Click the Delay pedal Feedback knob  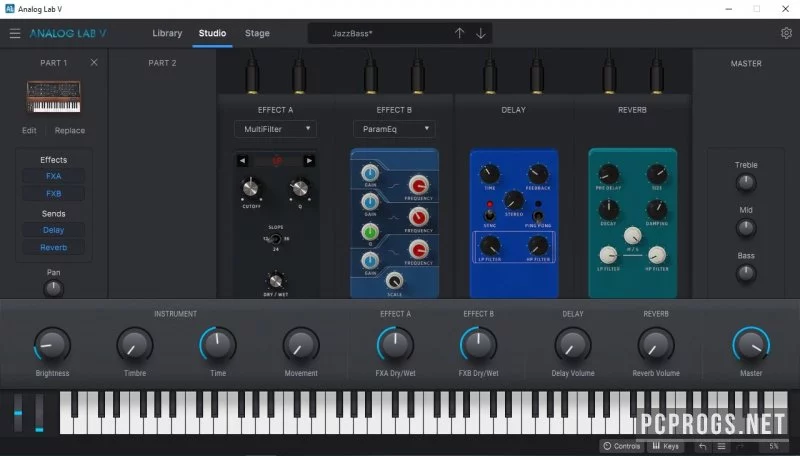(x=538, y=174)
